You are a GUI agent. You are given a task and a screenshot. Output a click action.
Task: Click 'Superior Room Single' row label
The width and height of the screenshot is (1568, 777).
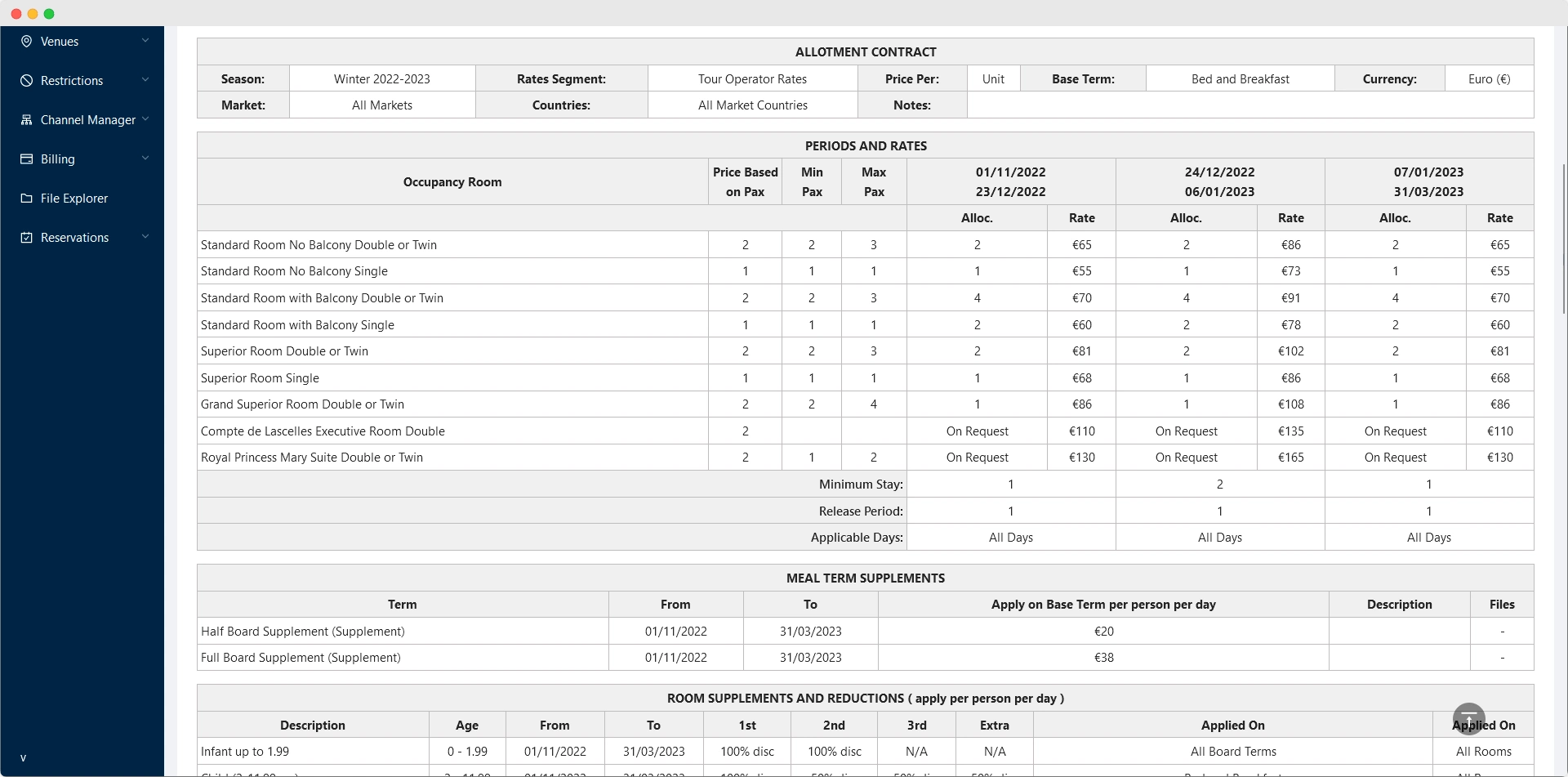[x=260, y=378]
